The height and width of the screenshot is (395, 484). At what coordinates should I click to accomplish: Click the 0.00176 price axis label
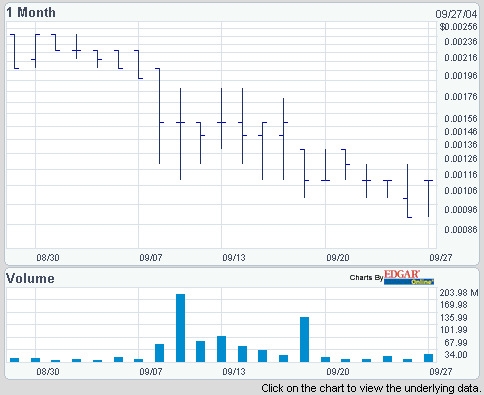[461, 97]
